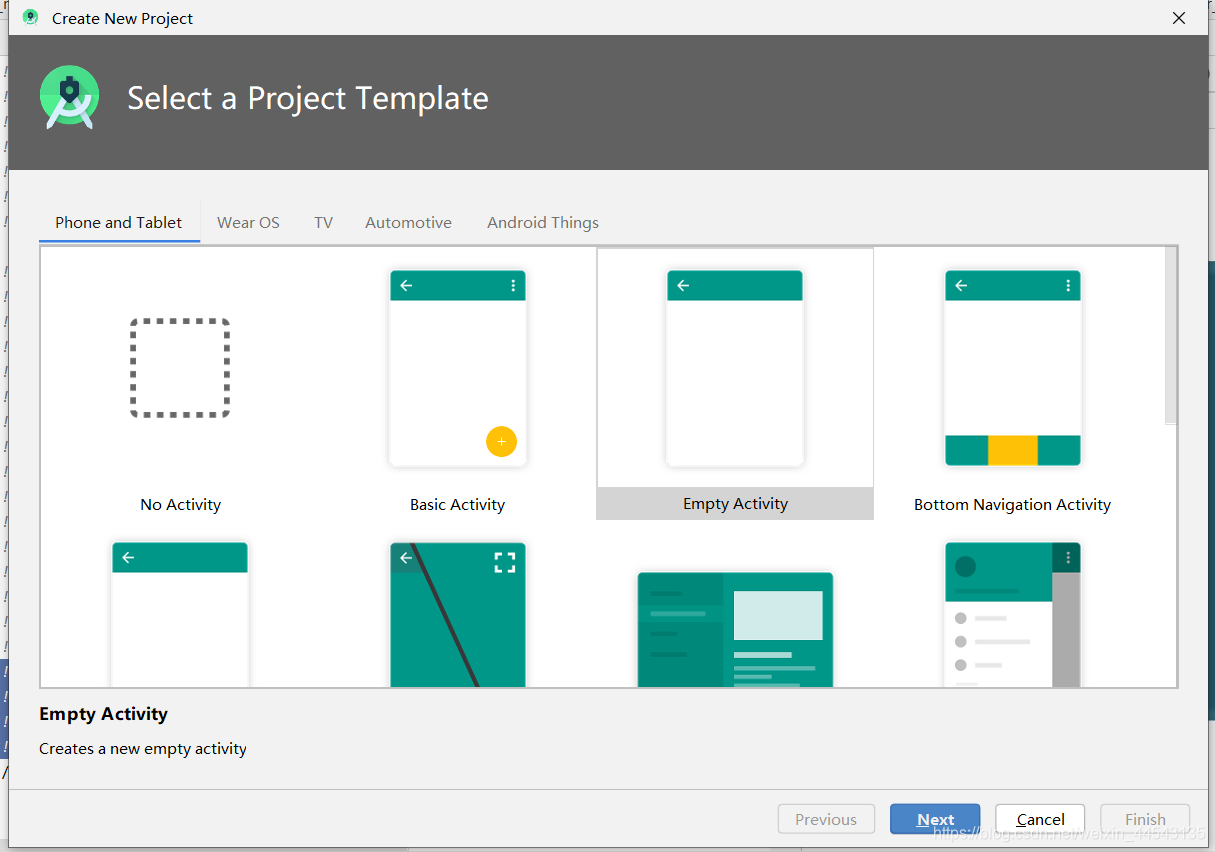Click the yellow plus FAB in Basic Activity
Viewport: 1215px width, 852px height.
click(x=501, y=441)
